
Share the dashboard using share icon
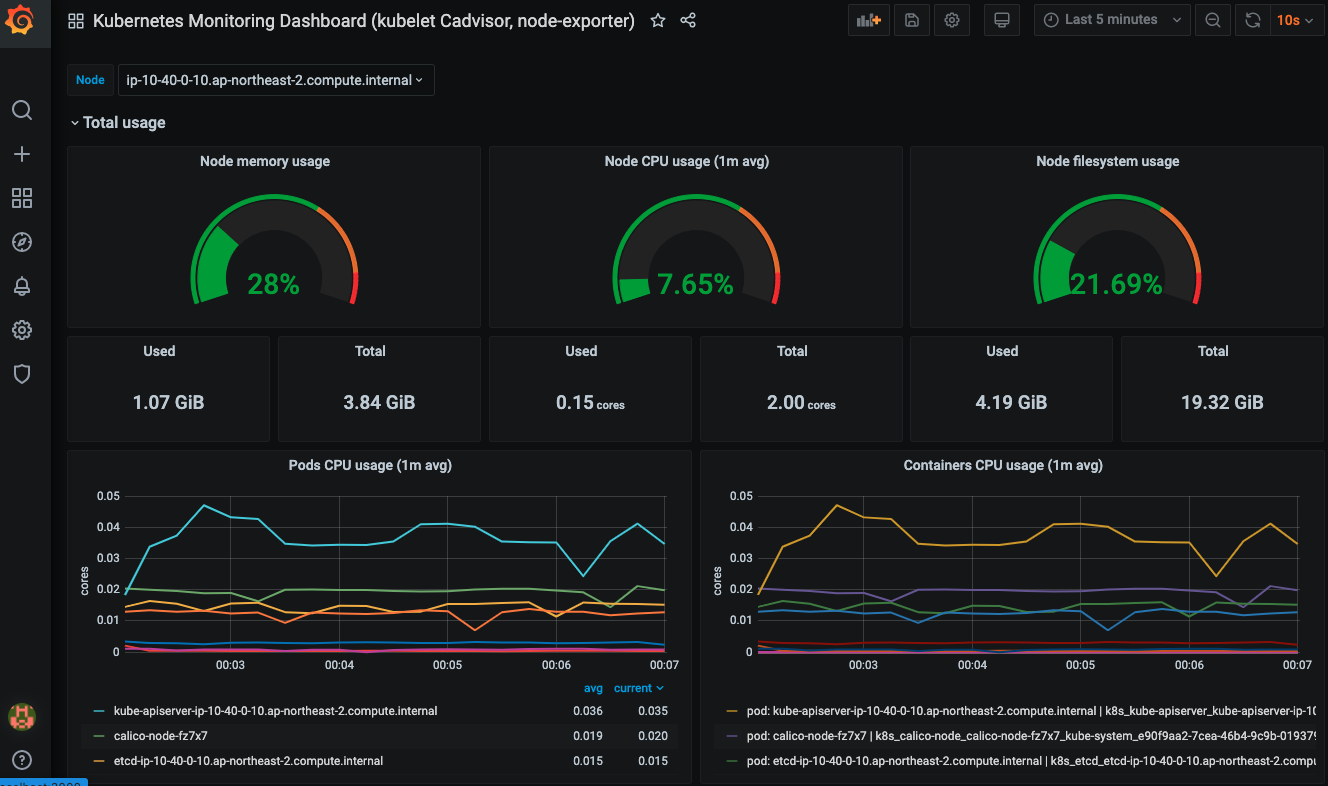(688, 21)
